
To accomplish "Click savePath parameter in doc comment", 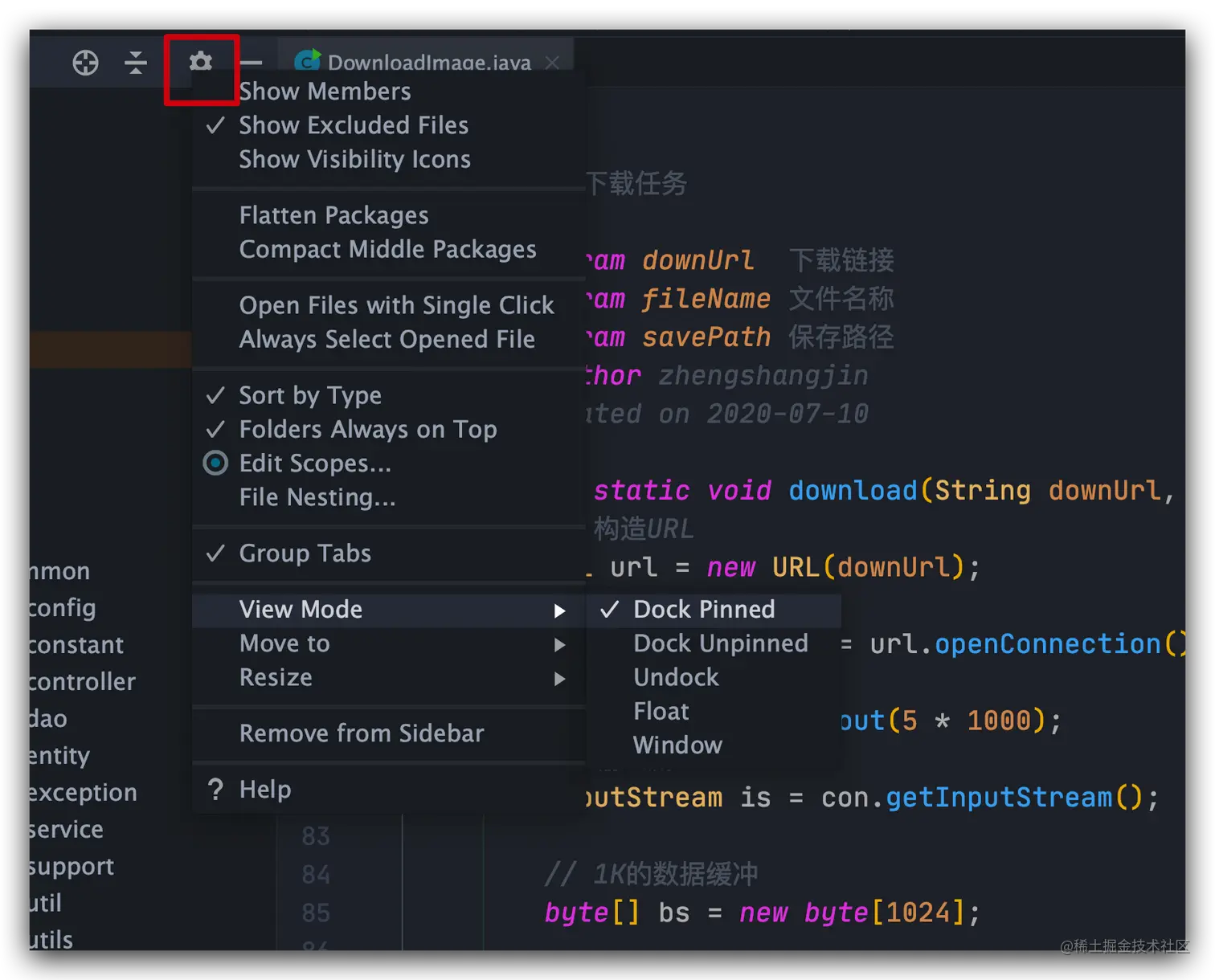I will 706,337.
